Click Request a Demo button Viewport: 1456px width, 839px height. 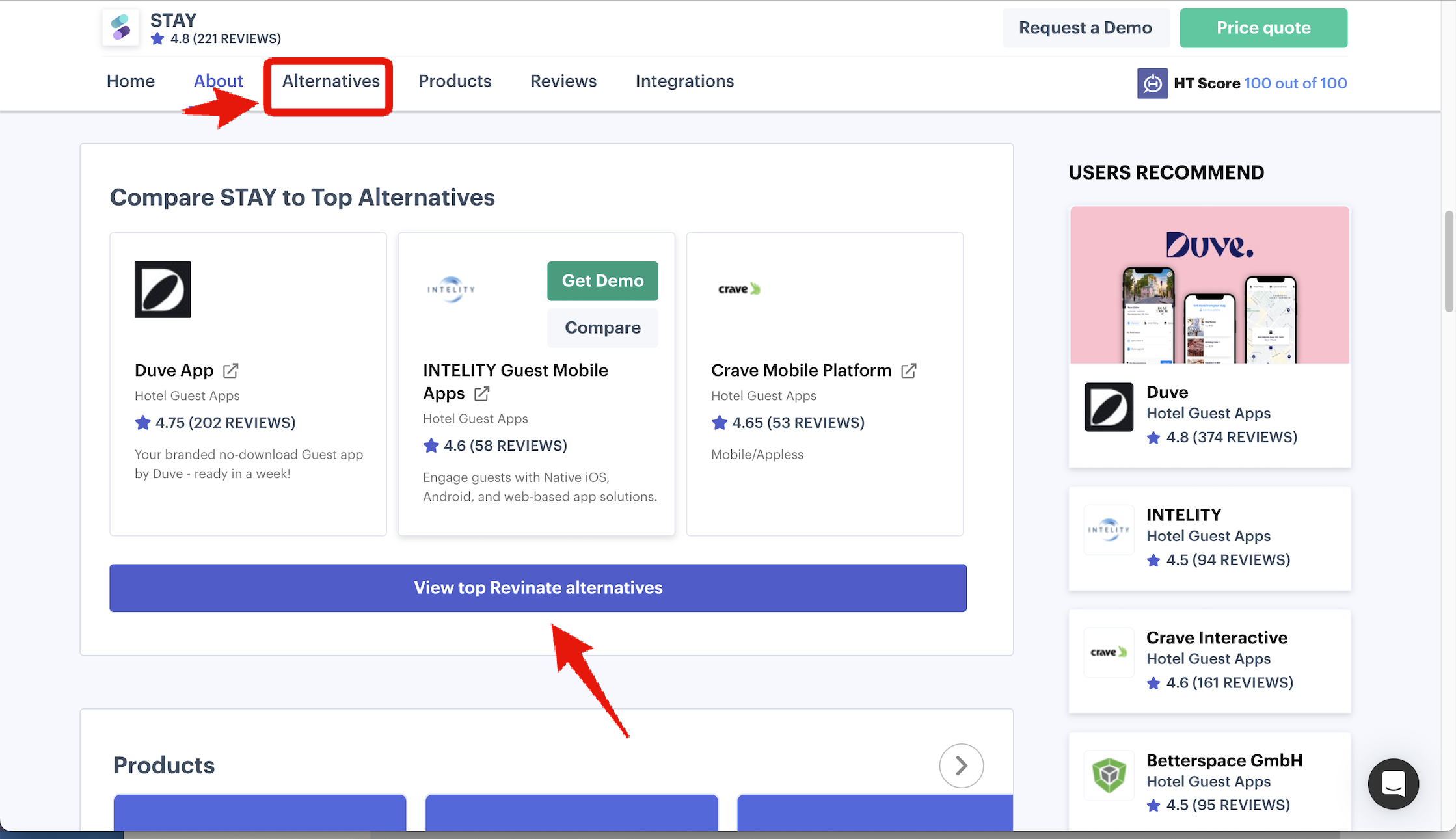[1085, 28]
